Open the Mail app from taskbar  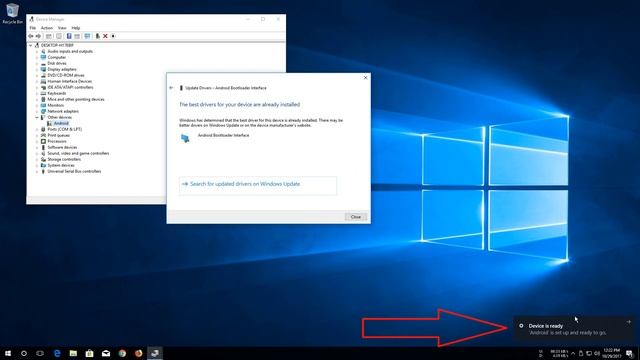pyautogui.click(x=106, y=353)
